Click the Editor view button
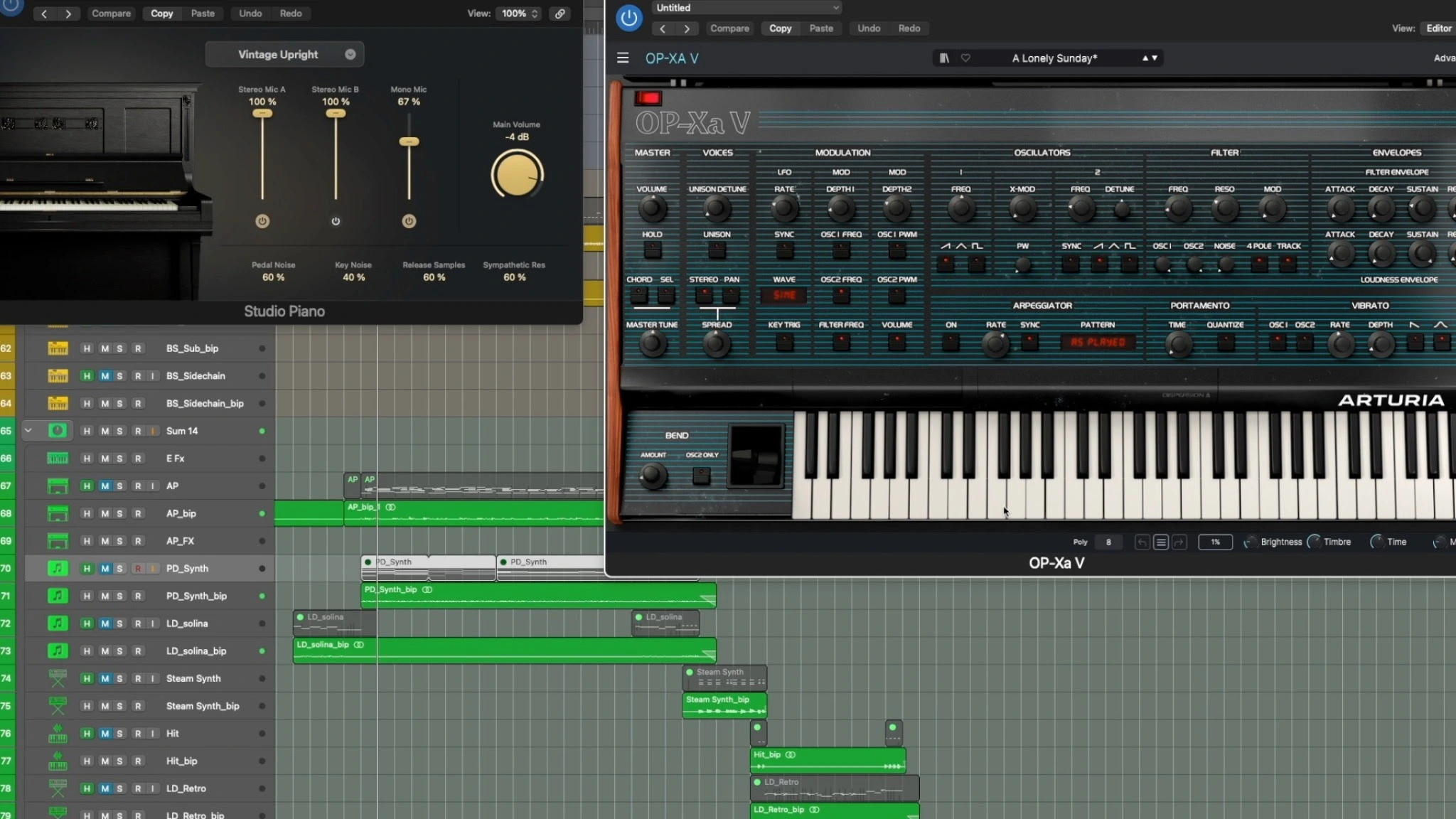The width and height of the screenshot is (1456, 819). (x=1438, y=28)
